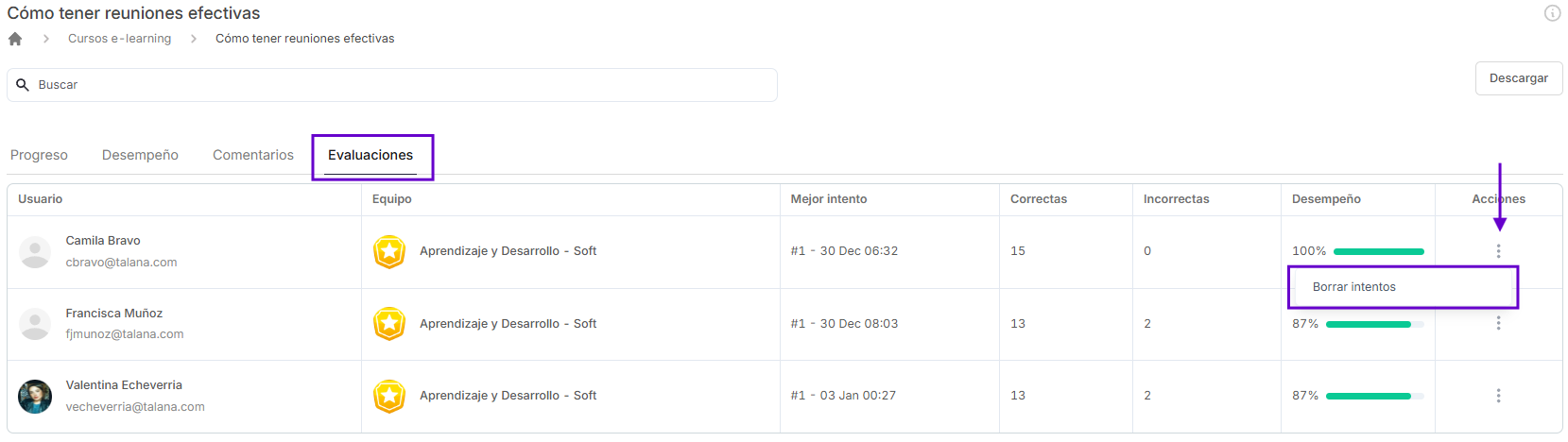Image resolution: width=1568 pixels, height=442 pixels.
Task: Switch to the Desempeño tab
Action: [x=140, y=155]
